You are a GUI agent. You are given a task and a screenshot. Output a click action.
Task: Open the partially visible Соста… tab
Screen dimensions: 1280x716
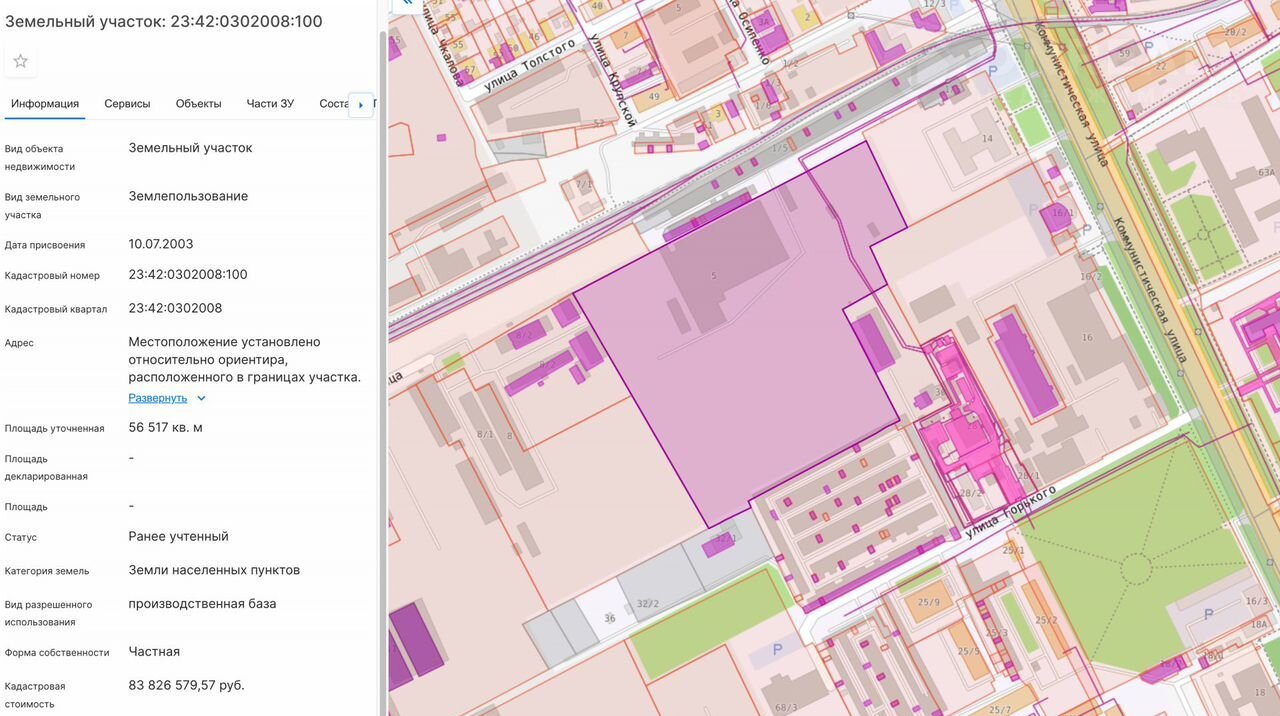pyautogui.click(x=333, y=104)
